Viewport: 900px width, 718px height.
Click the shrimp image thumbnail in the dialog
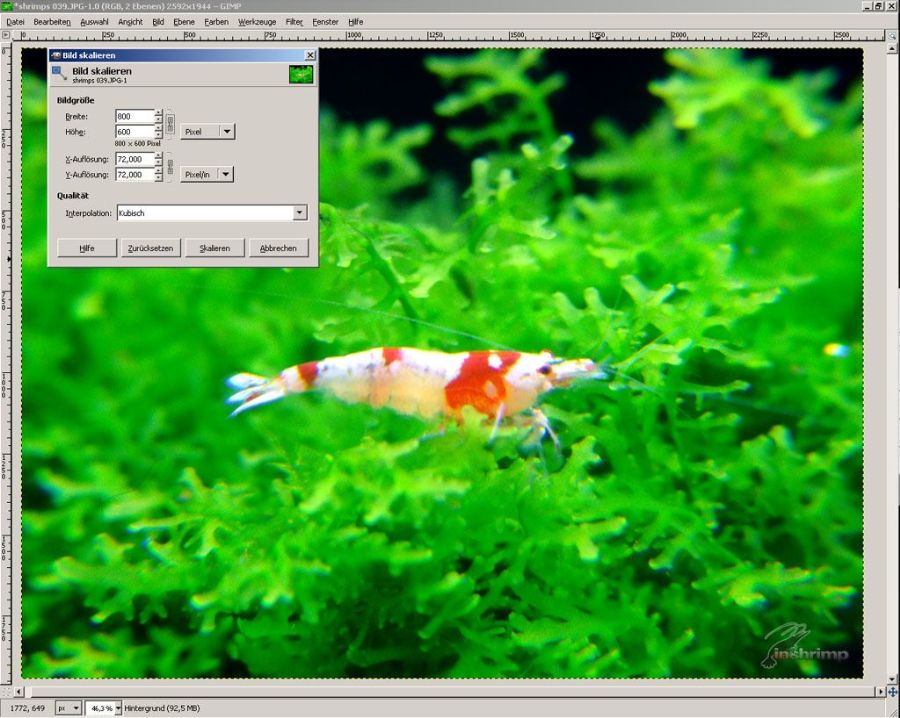tap(300, 74)
